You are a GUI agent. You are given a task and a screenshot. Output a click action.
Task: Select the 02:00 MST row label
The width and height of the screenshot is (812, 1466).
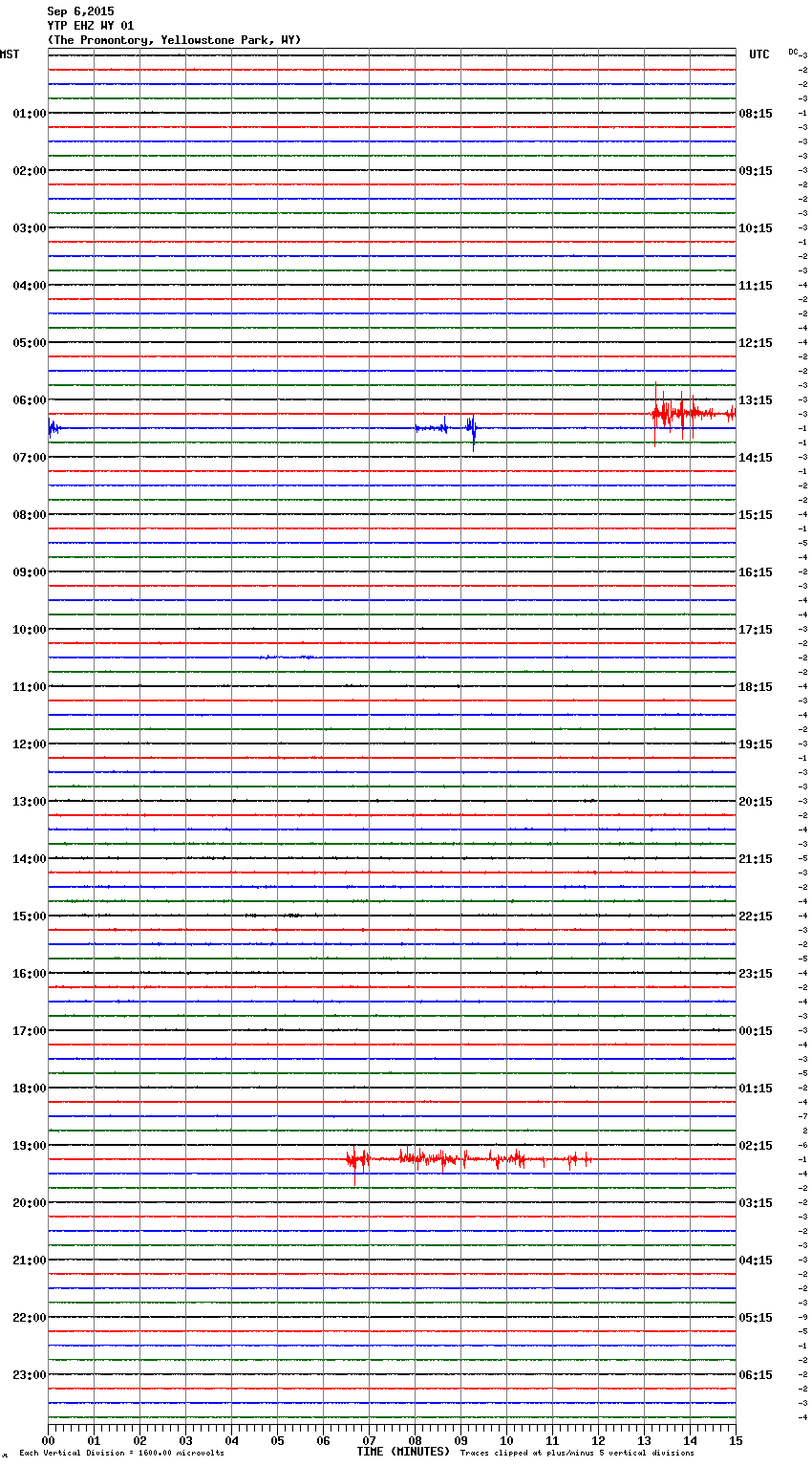(29, 171)
